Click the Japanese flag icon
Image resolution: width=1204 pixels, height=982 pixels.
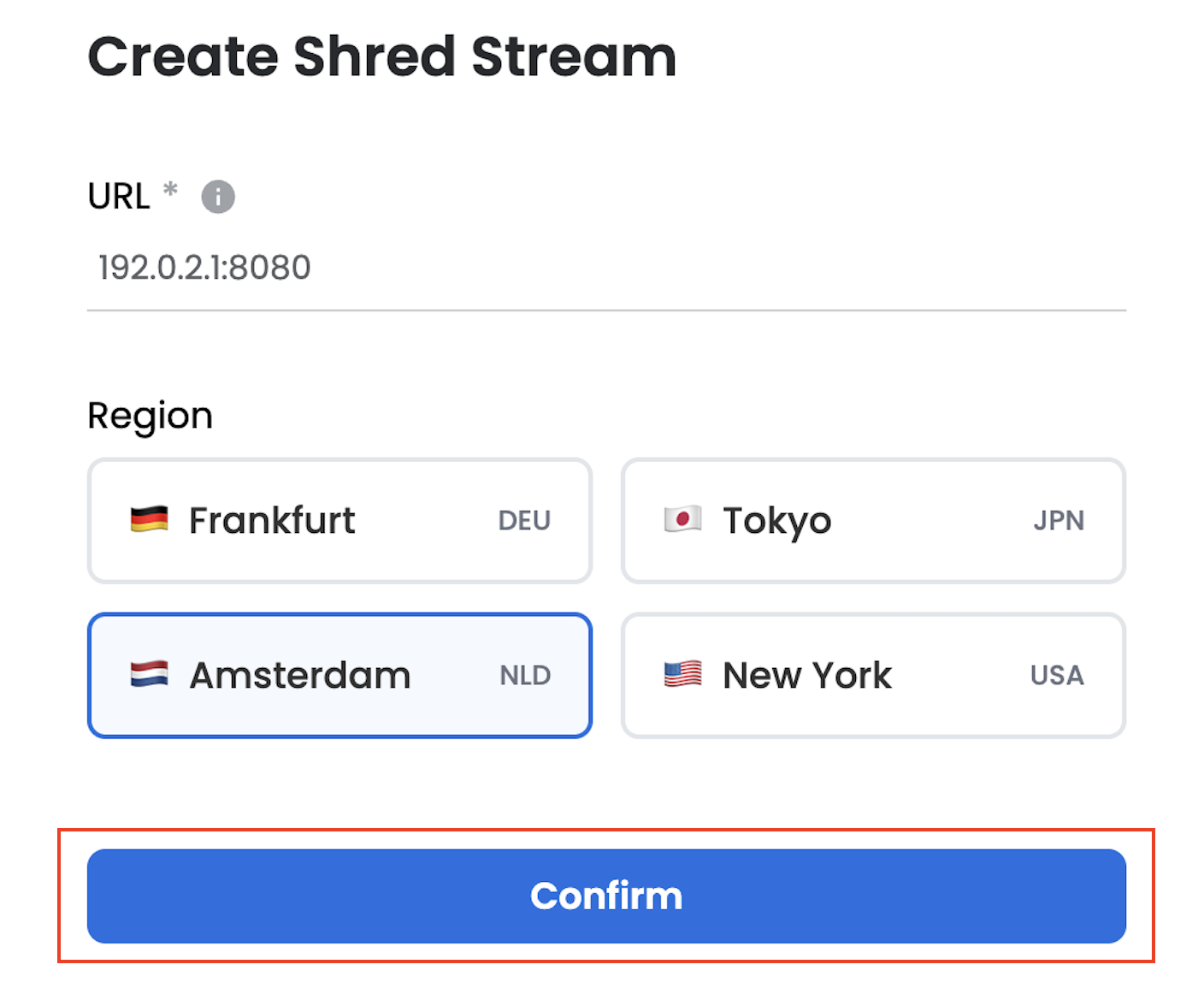tap(682, 519)
